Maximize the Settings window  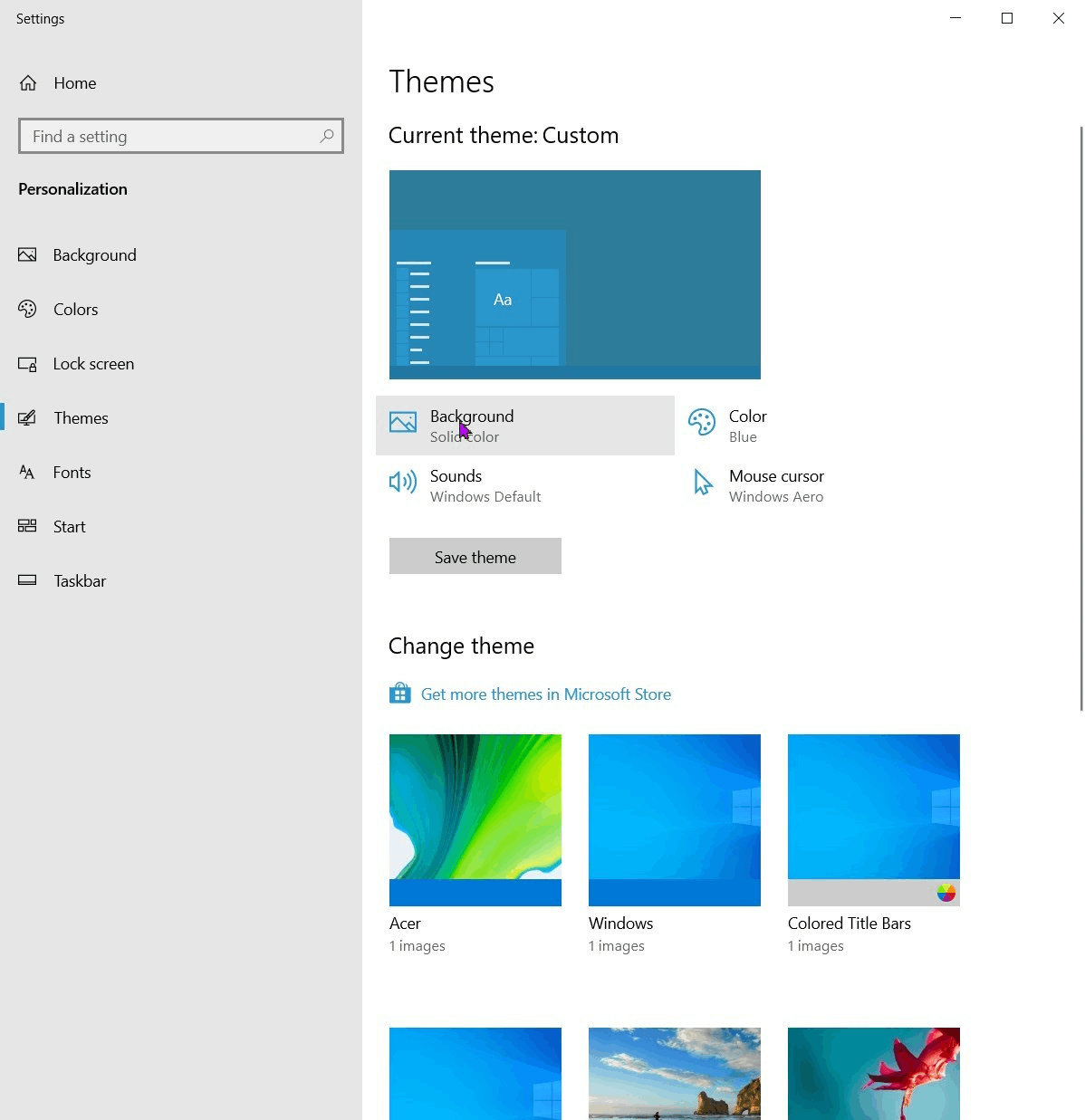point(1007,18)
